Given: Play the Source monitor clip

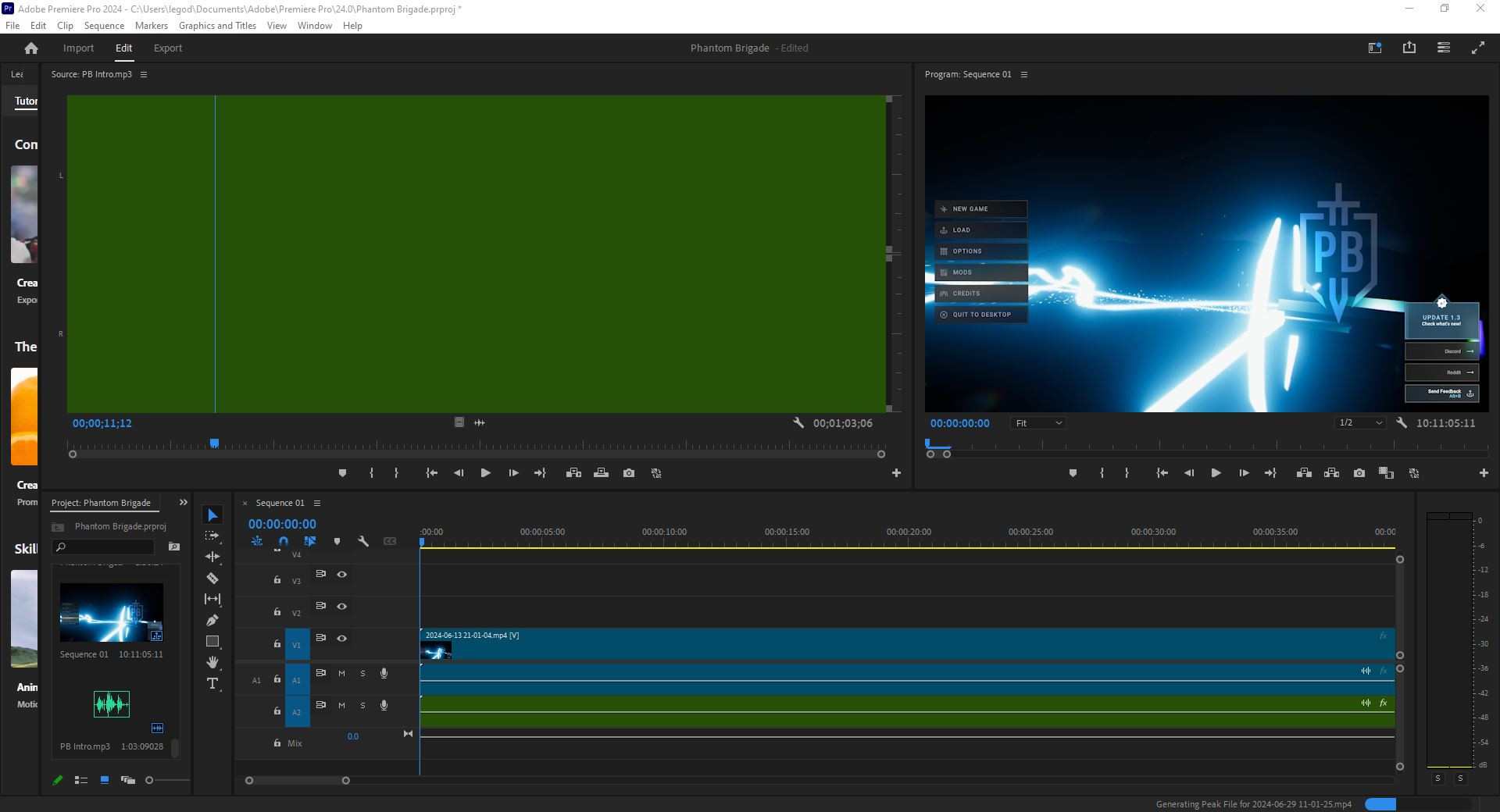Looking at the screenshot, I should coord(485,473).
